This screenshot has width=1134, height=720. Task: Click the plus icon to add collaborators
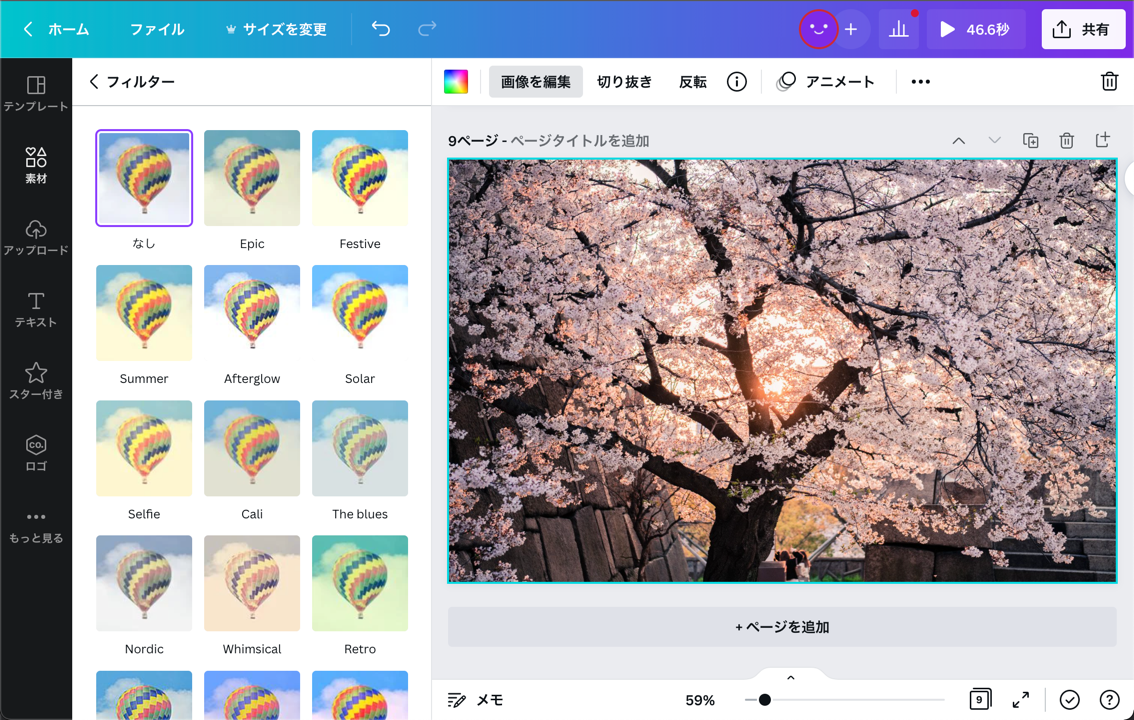(x=851, y=30)
